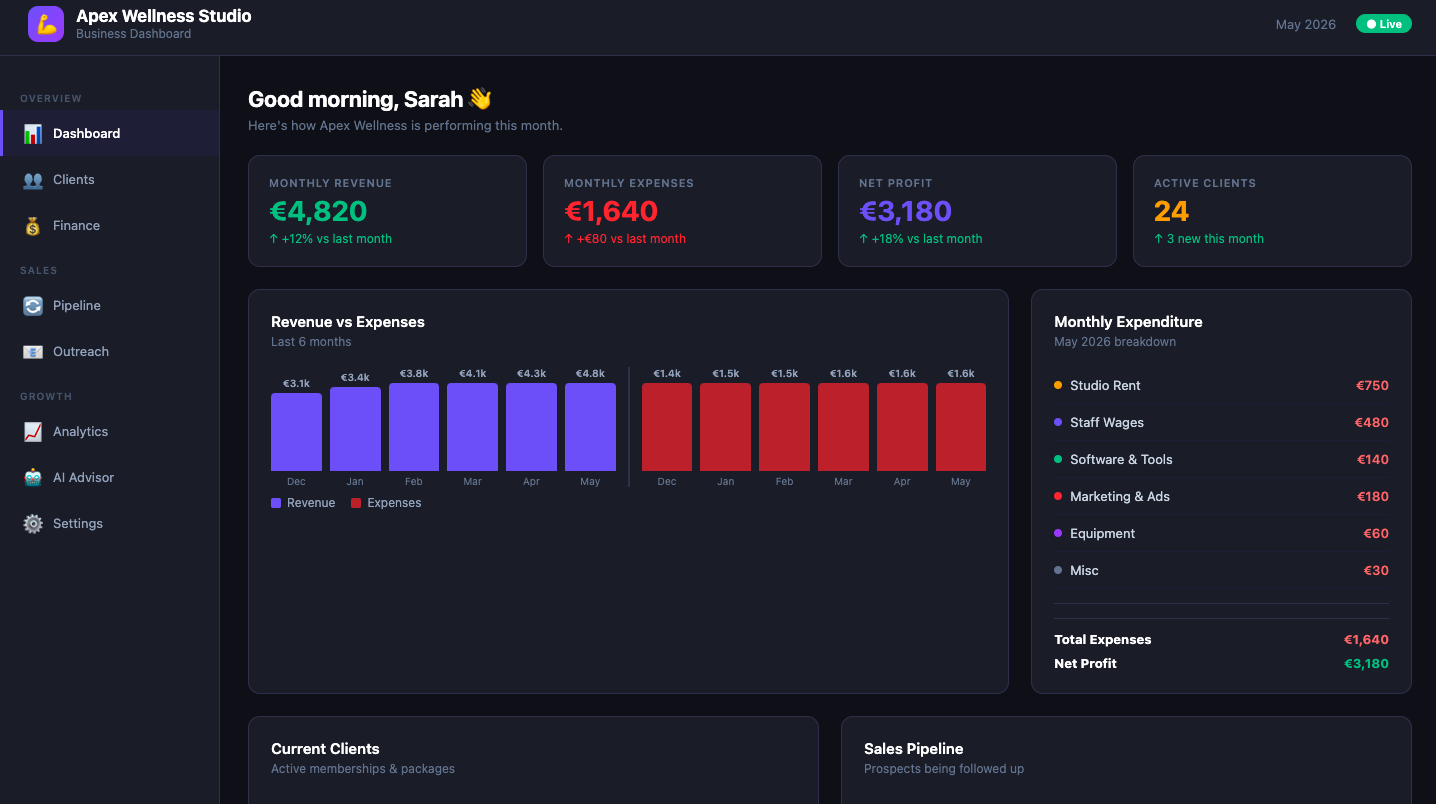Open the Finance section
This screenshot has height=804, width=1436.
pyautogui.click(x=110, y=225)
